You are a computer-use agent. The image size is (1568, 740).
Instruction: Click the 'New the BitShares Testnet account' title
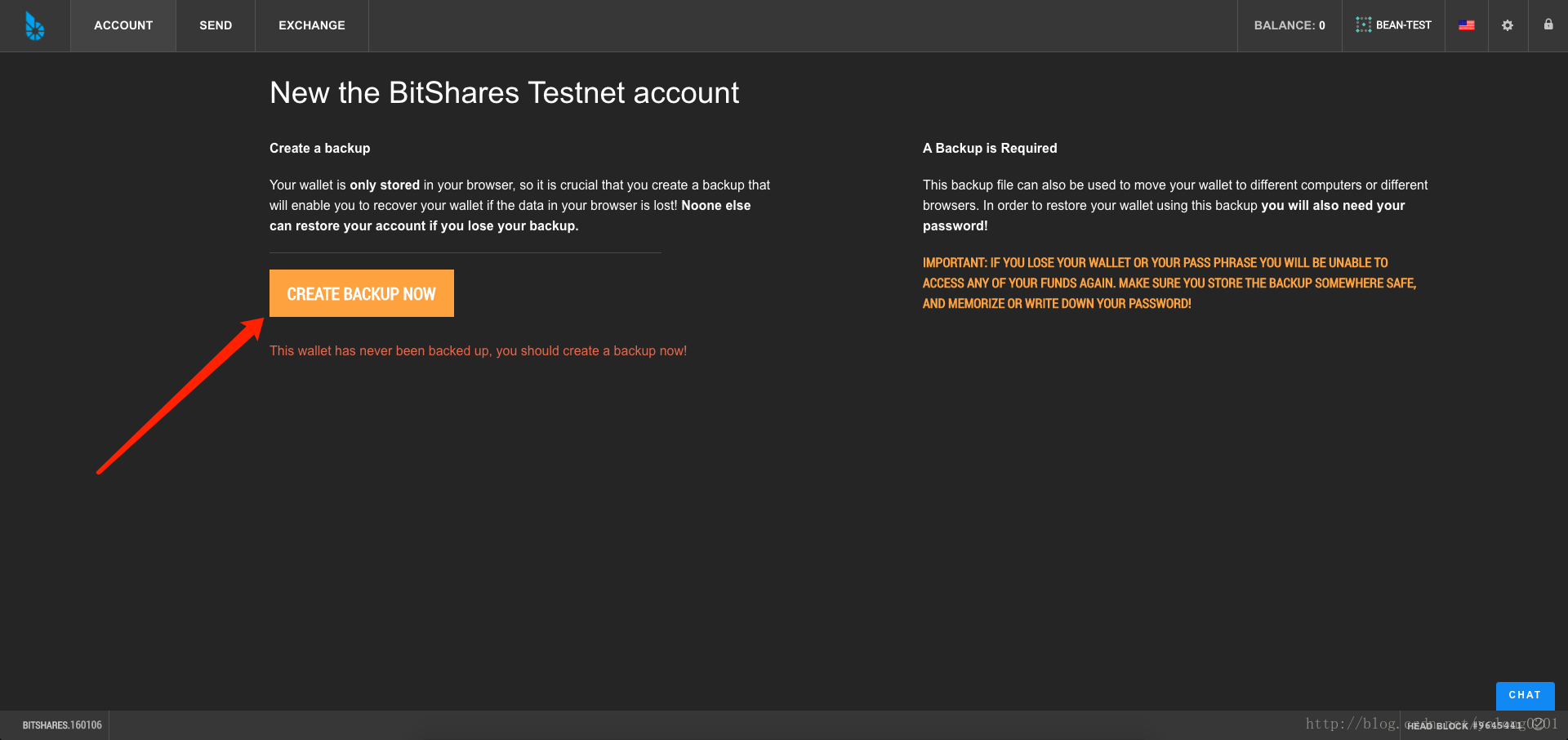(504, 93)
